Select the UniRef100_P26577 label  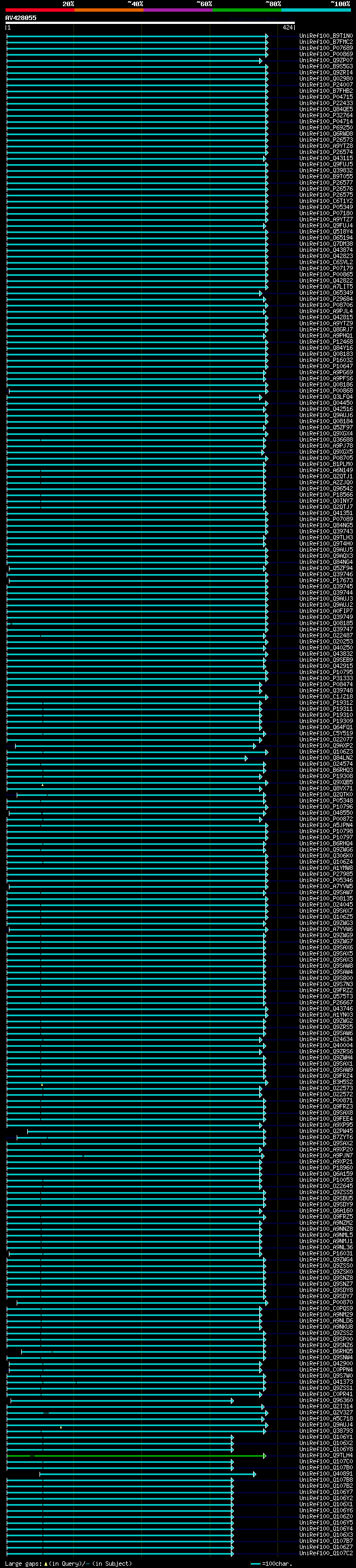pos(325,182)
